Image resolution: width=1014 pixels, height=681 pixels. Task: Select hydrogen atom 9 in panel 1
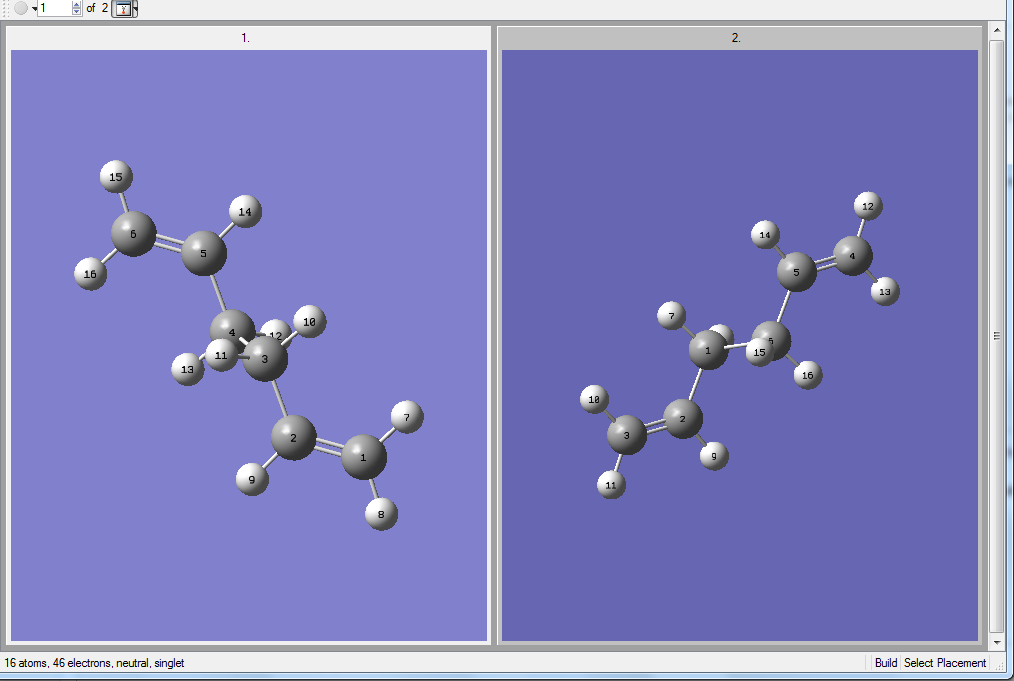tap(252, 479)
